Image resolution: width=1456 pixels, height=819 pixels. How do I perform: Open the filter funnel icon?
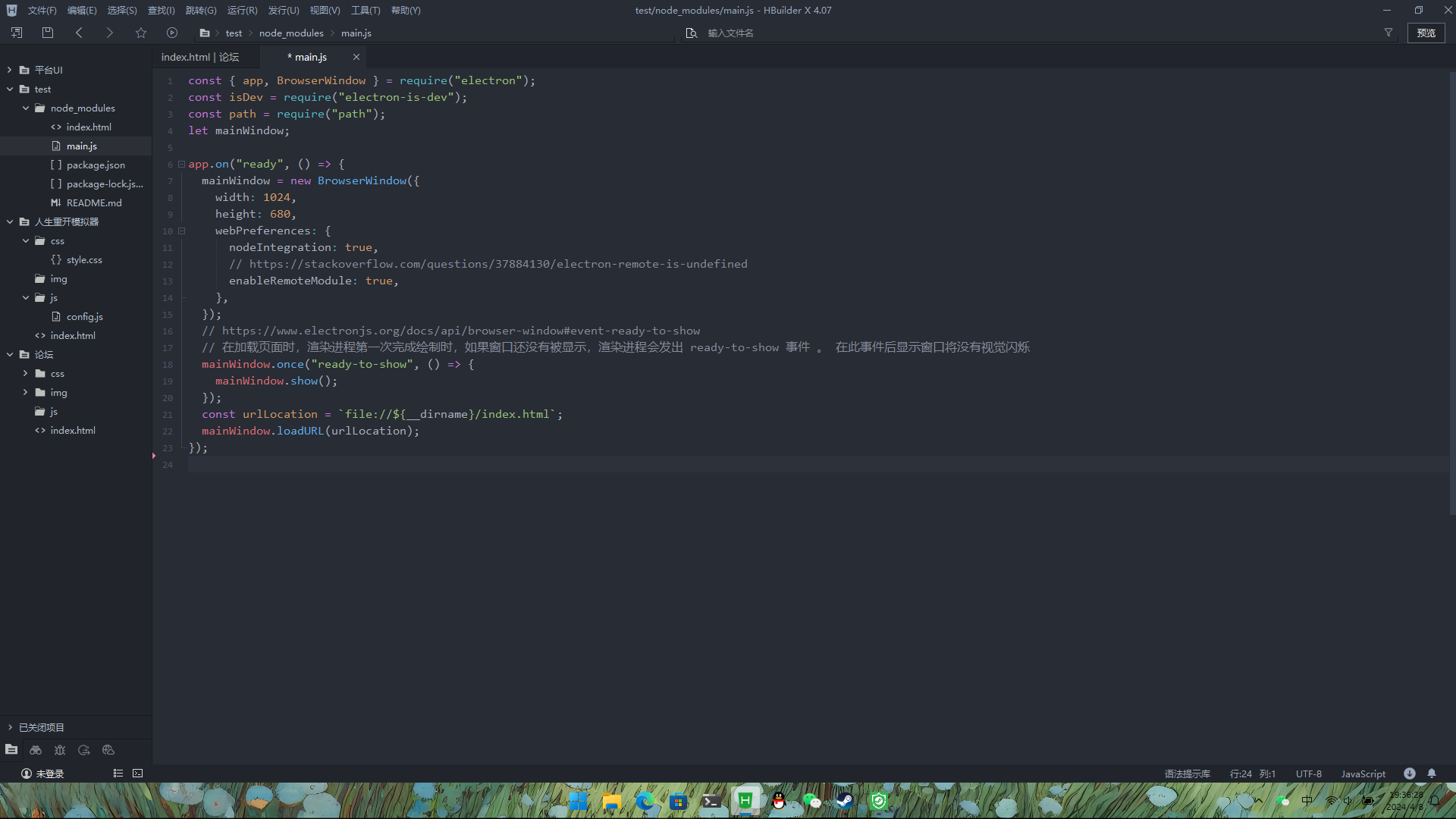(1389, 33)
